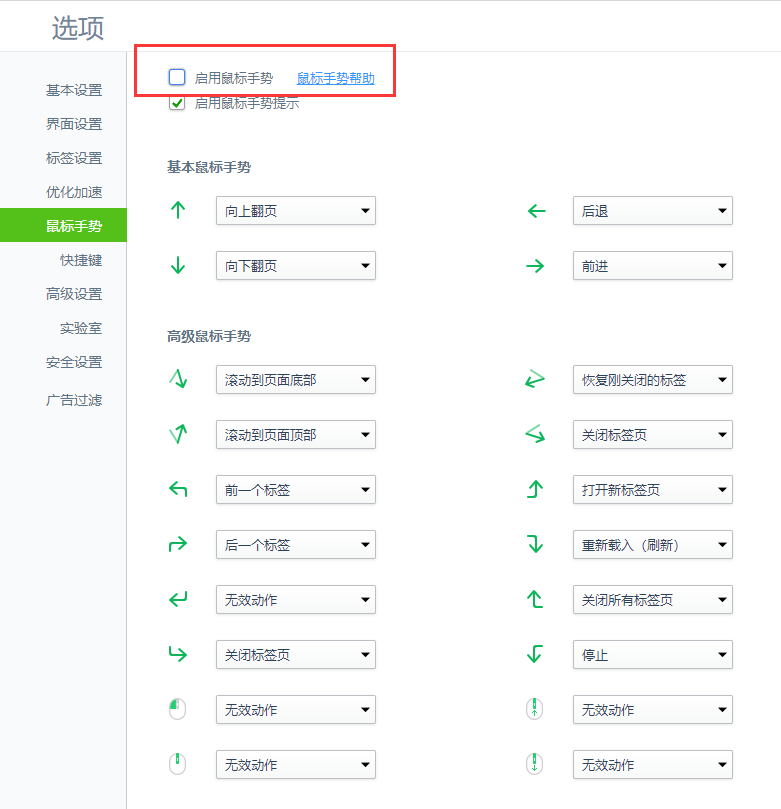Open the 恢复刚关闭的标签 dropdown
The width and height of the screenshot is (781, 809).
pos(652,380)
